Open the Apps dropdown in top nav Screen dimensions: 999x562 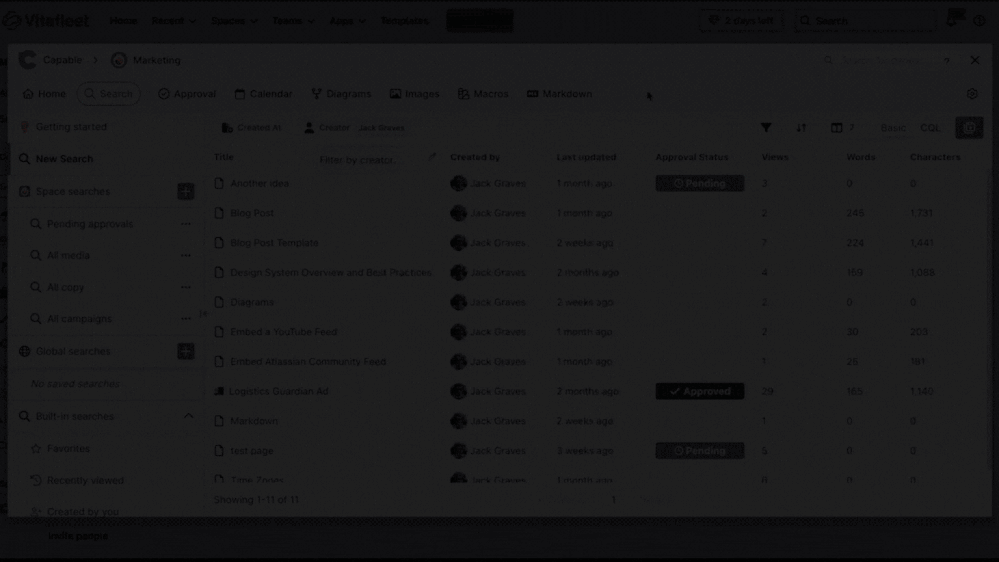pyautogui.click(x=347, y=20)
